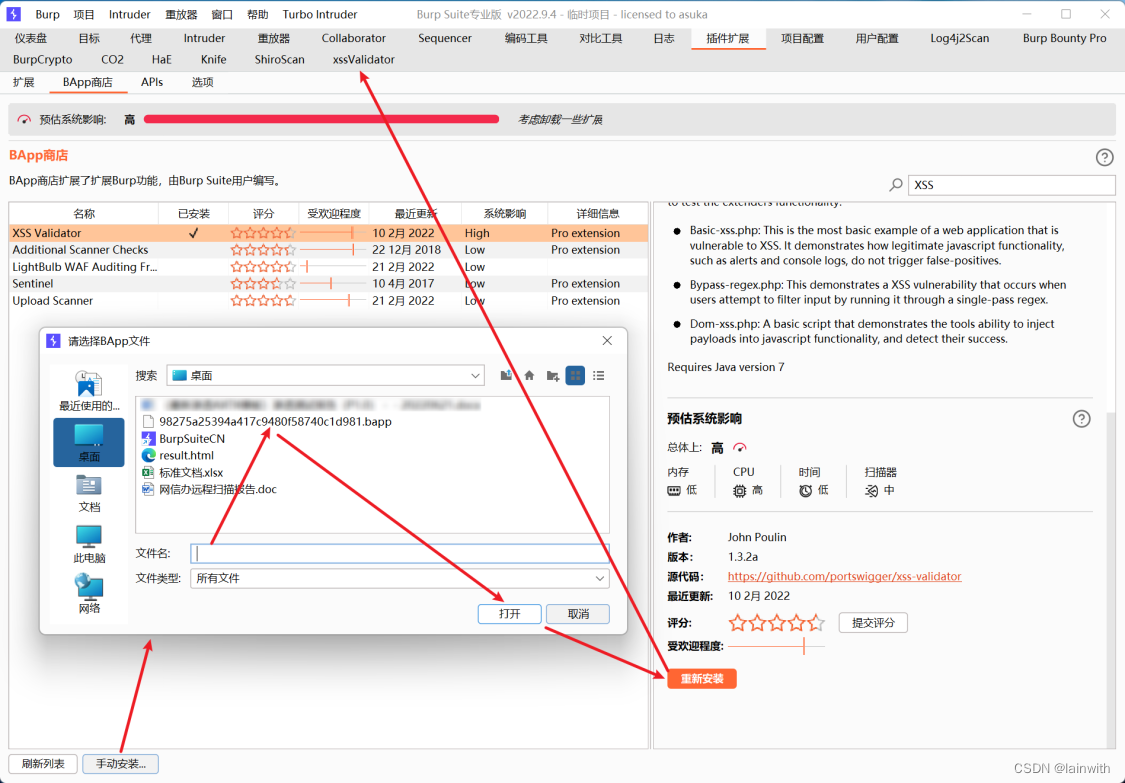Screen dimensions: 1125x783
Task: Click the 提交评分 button
Action: pyautogui.click(x=872, y=623)
